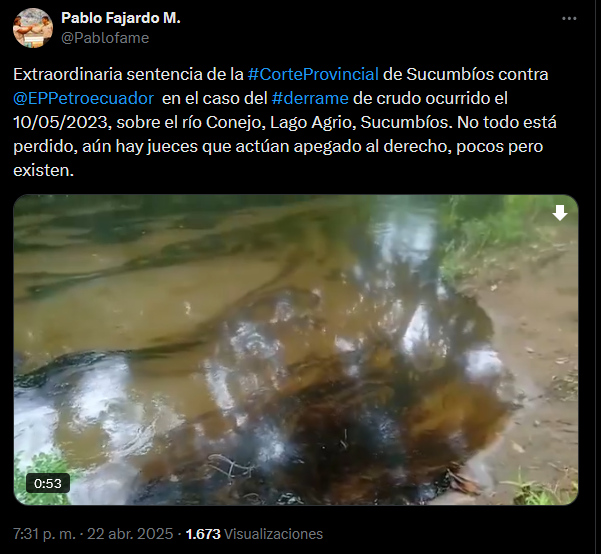This screenshot has height=554, width=601.
Task: Click the 0:53 video duration badge
Action: coord(48,483)
